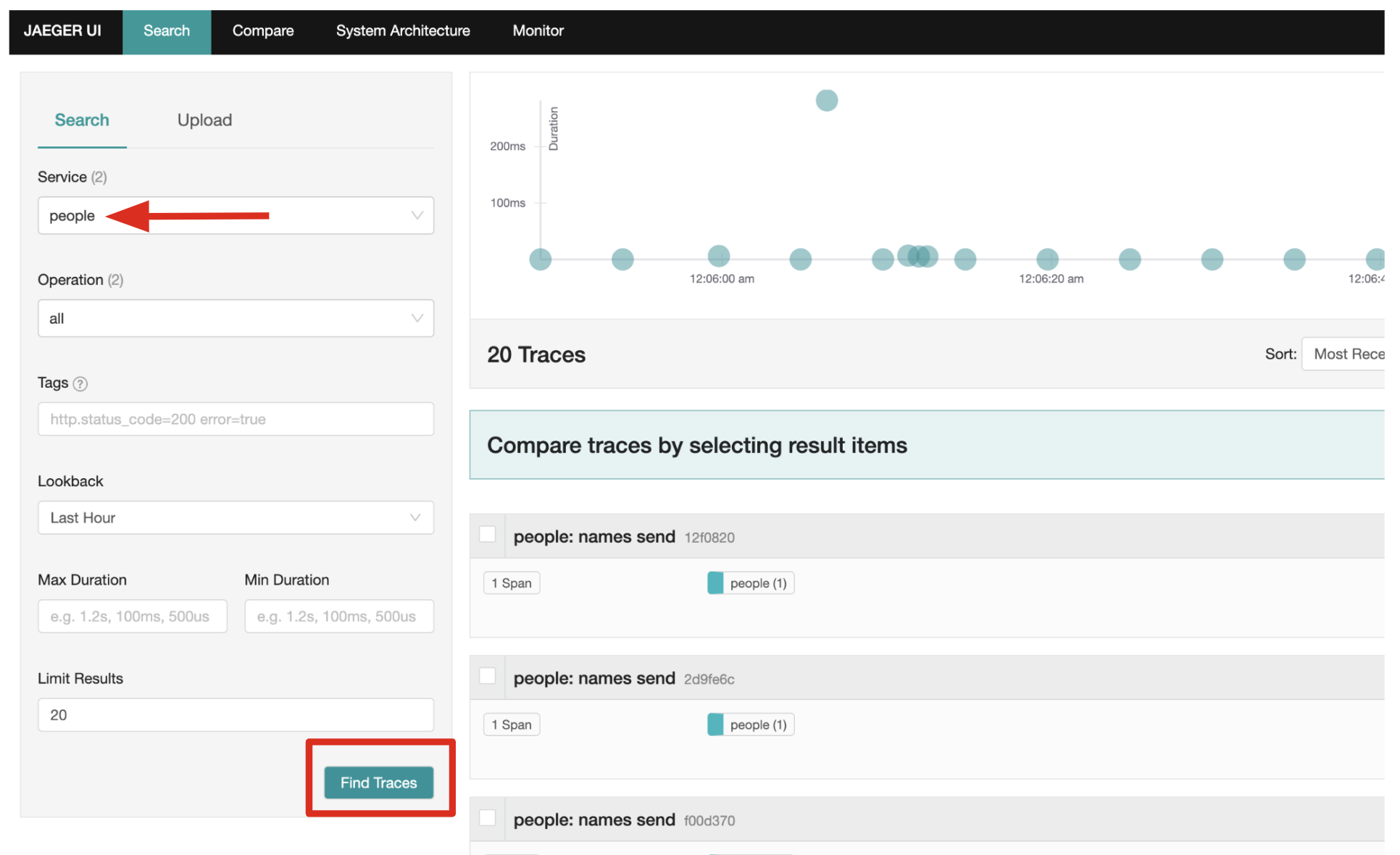The height and width of the screenshot is (855, 1400).
Task: Click the Tags input field
Action: (236, 419)
